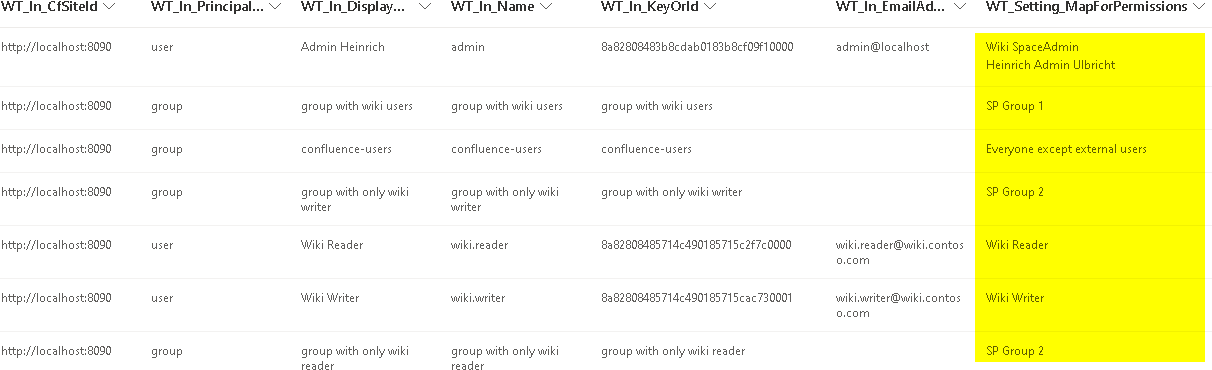Screen dimensions: 1212x370
Task: Click the admin@localhost email cell
Action: pyautogui.click(x=882, y=47)
